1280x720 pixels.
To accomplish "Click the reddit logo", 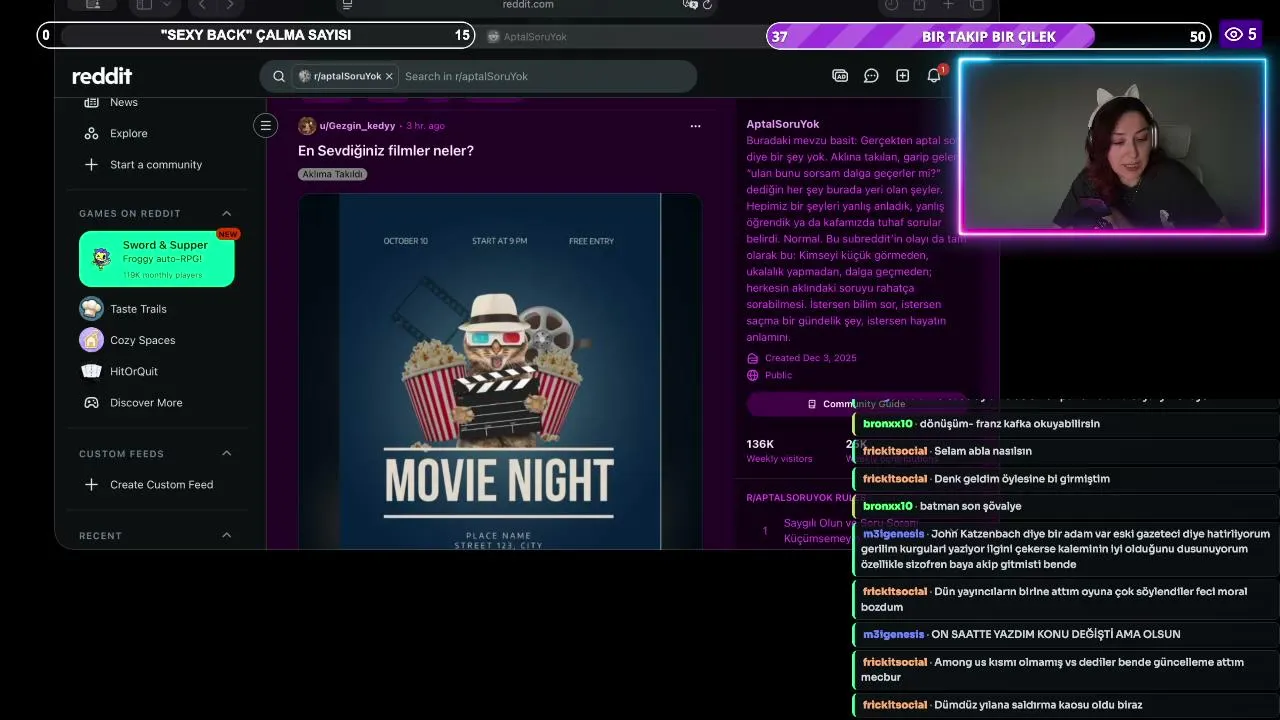I will point(102,76).
